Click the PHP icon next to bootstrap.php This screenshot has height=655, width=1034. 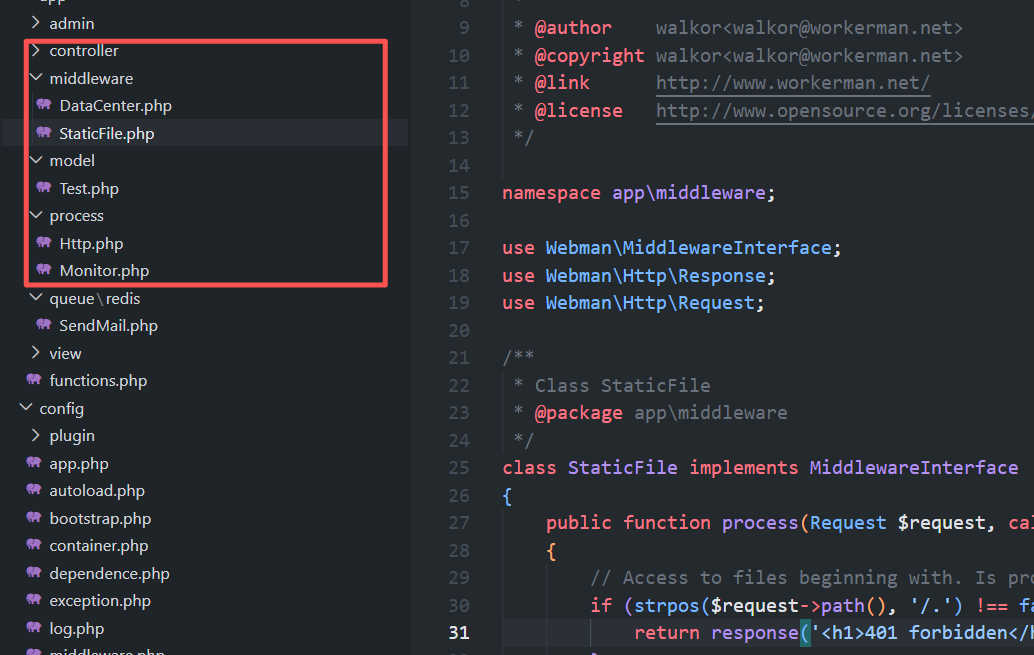pyautogui.click(x=34, y=518)
